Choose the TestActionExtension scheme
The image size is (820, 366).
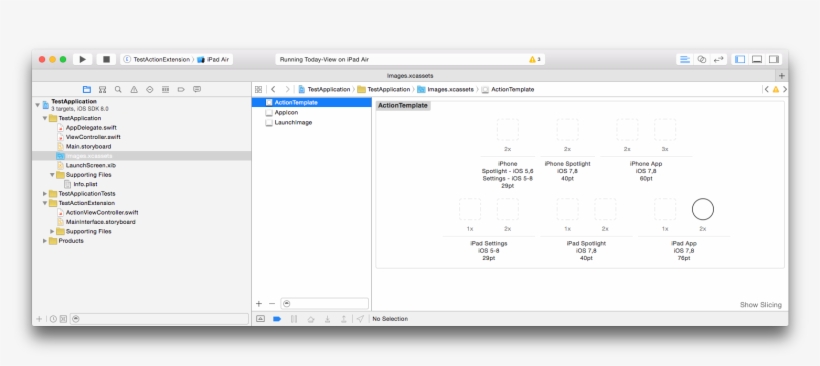(x=156, y=60)
